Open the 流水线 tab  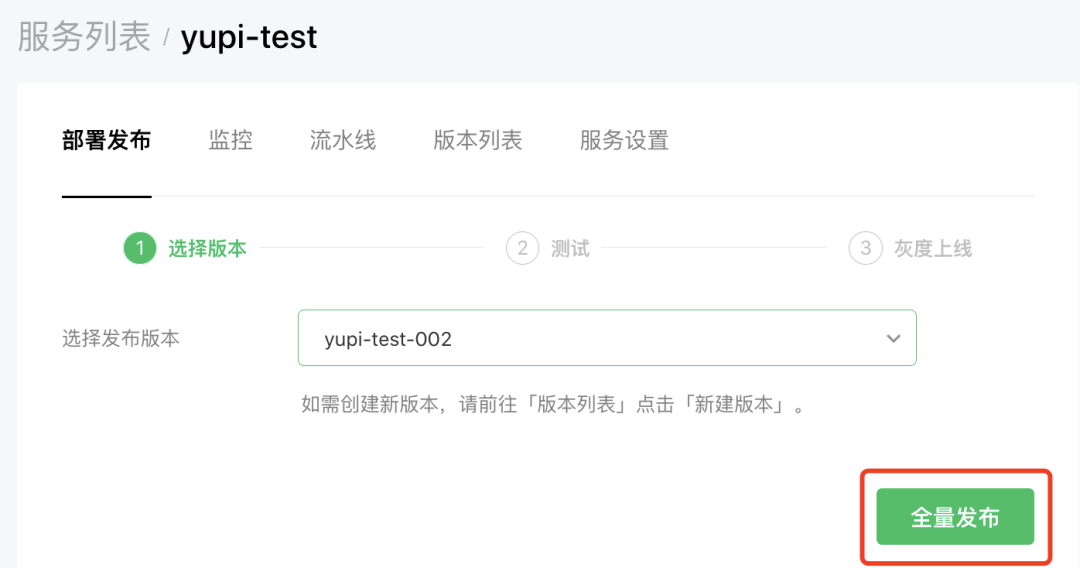(343, 140)
